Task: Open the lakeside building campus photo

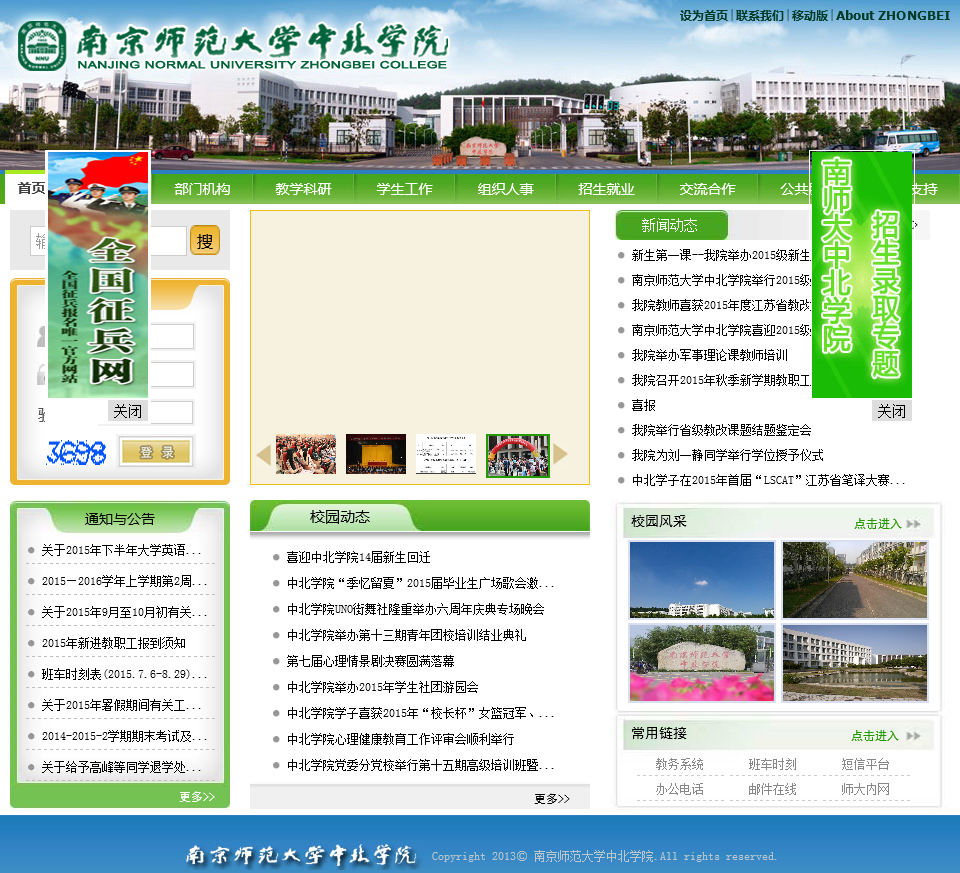Action: [855, 662]
